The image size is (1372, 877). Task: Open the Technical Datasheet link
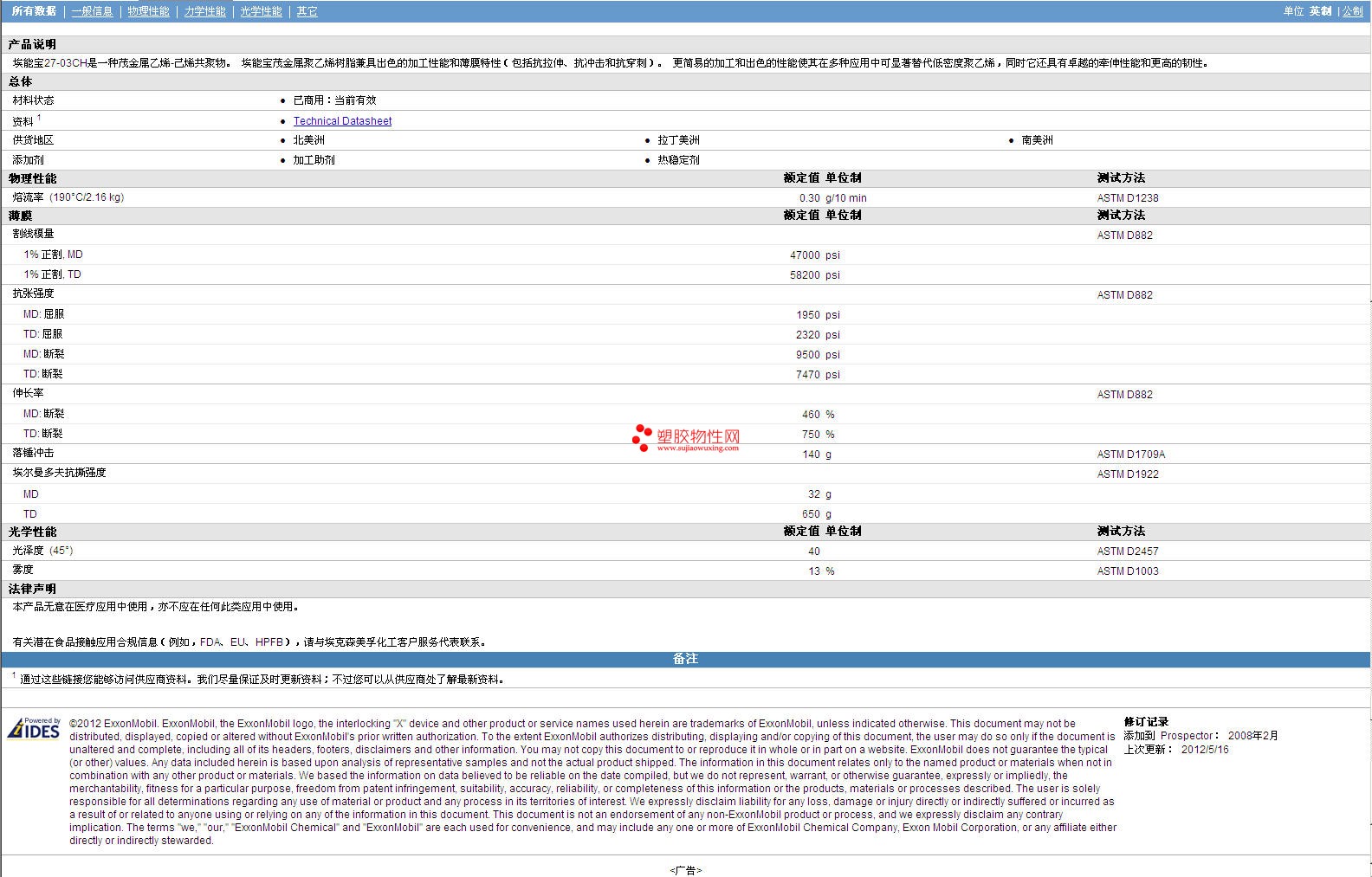342,121
